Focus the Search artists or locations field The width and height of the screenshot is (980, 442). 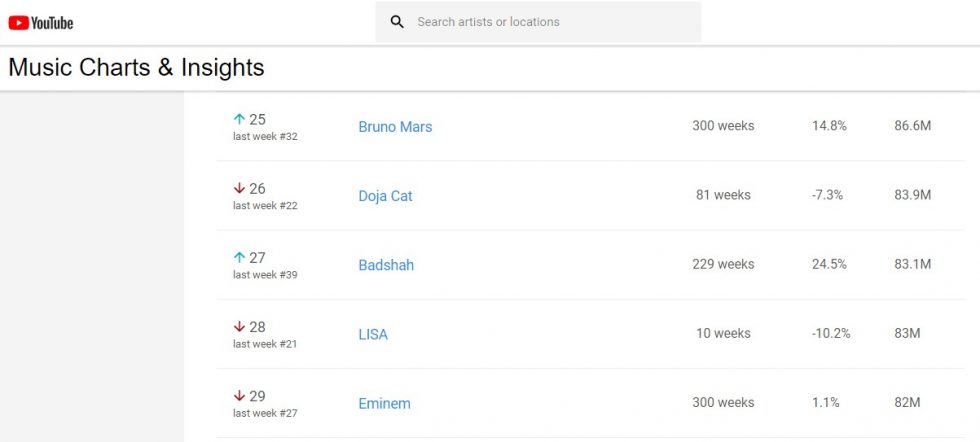click(538, 22)
